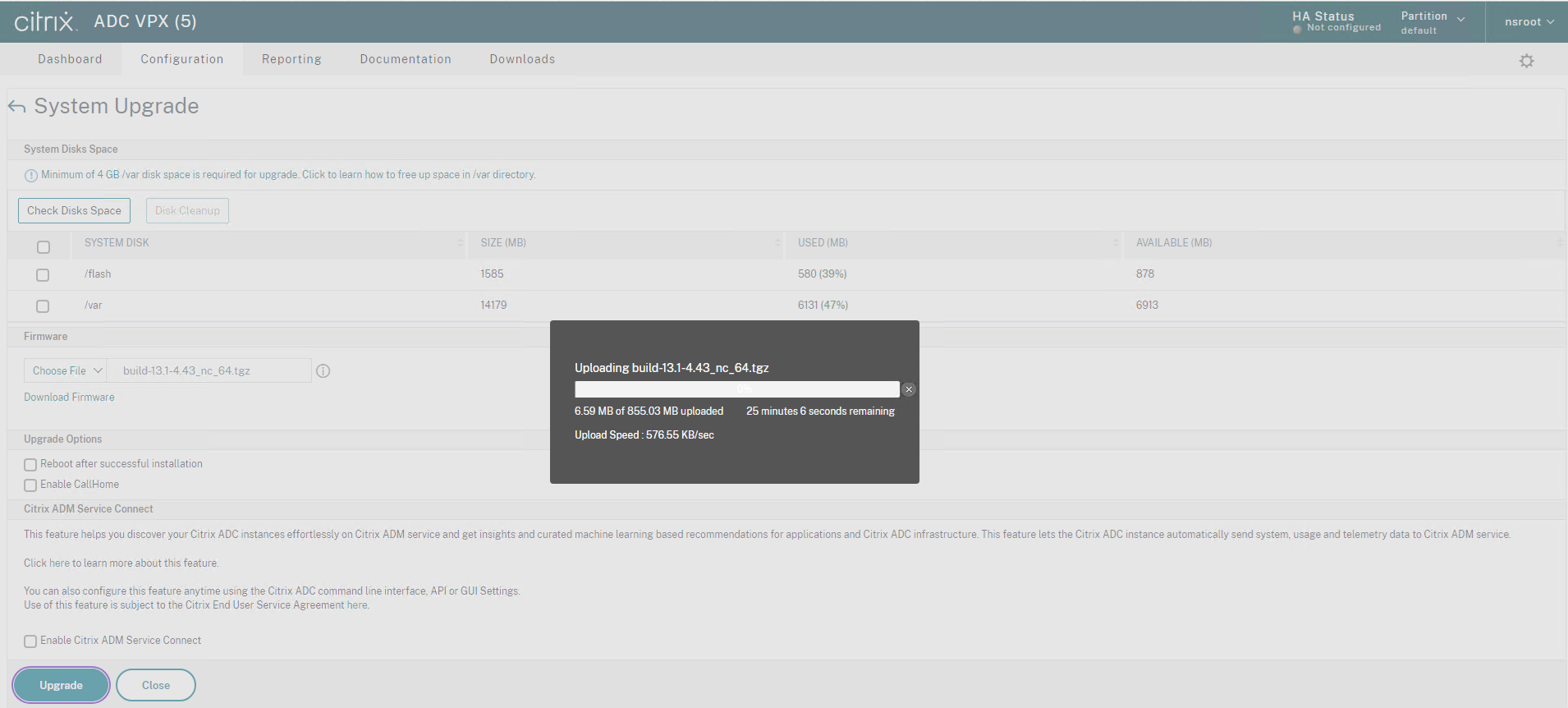Click the Upload Speed text
This screenshot has width=1568, height=708.
tap(644, 435)
